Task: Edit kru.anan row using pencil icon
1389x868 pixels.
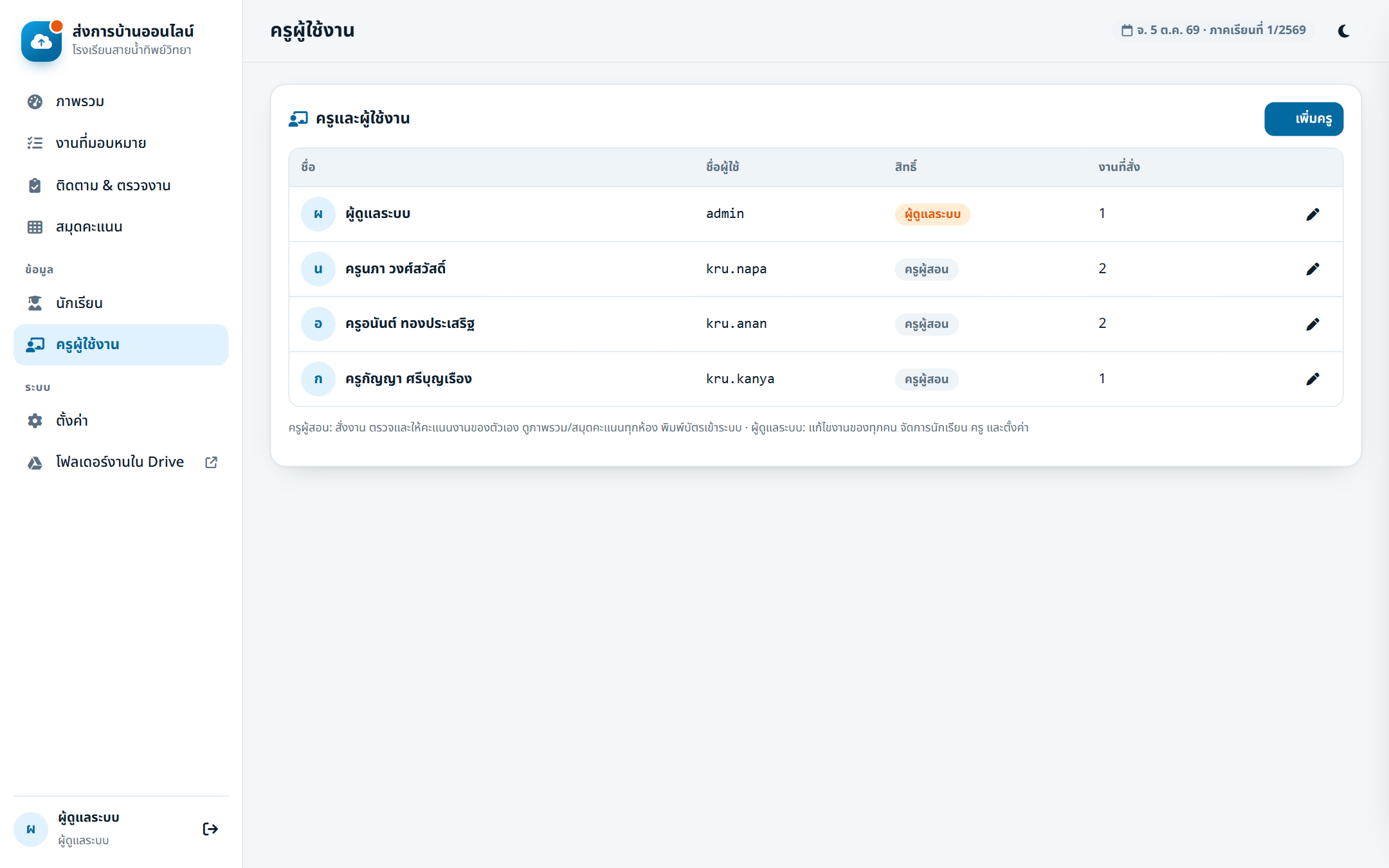Action: coord(1312,324)
